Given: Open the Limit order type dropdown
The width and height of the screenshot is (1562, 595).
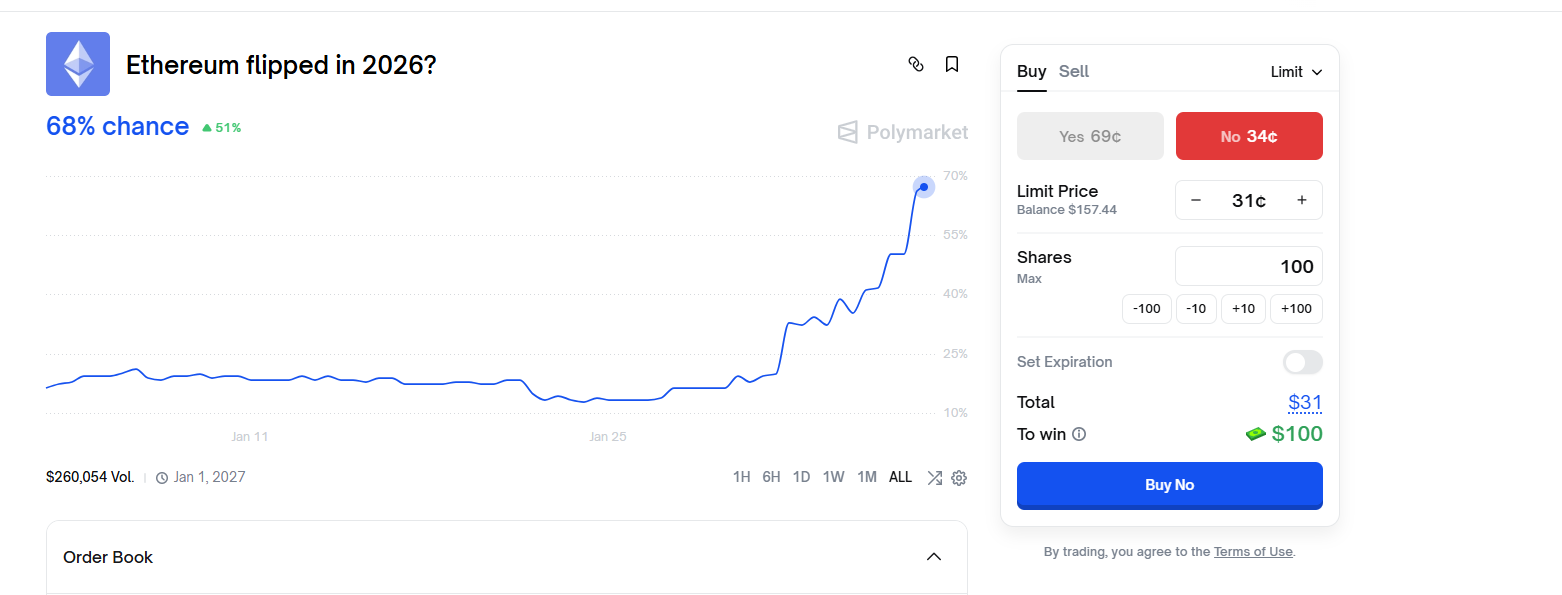Looking at the screenshot, I should tap(1296, 72).
